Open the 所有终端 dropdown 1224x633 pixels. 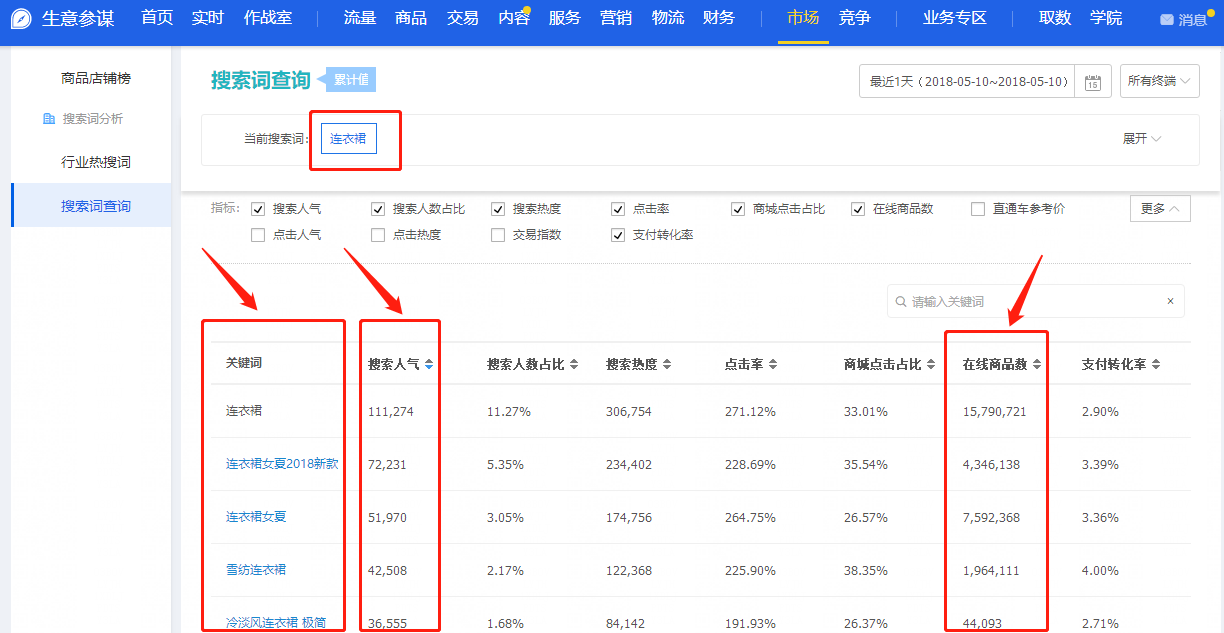[x=1159, y=81]
